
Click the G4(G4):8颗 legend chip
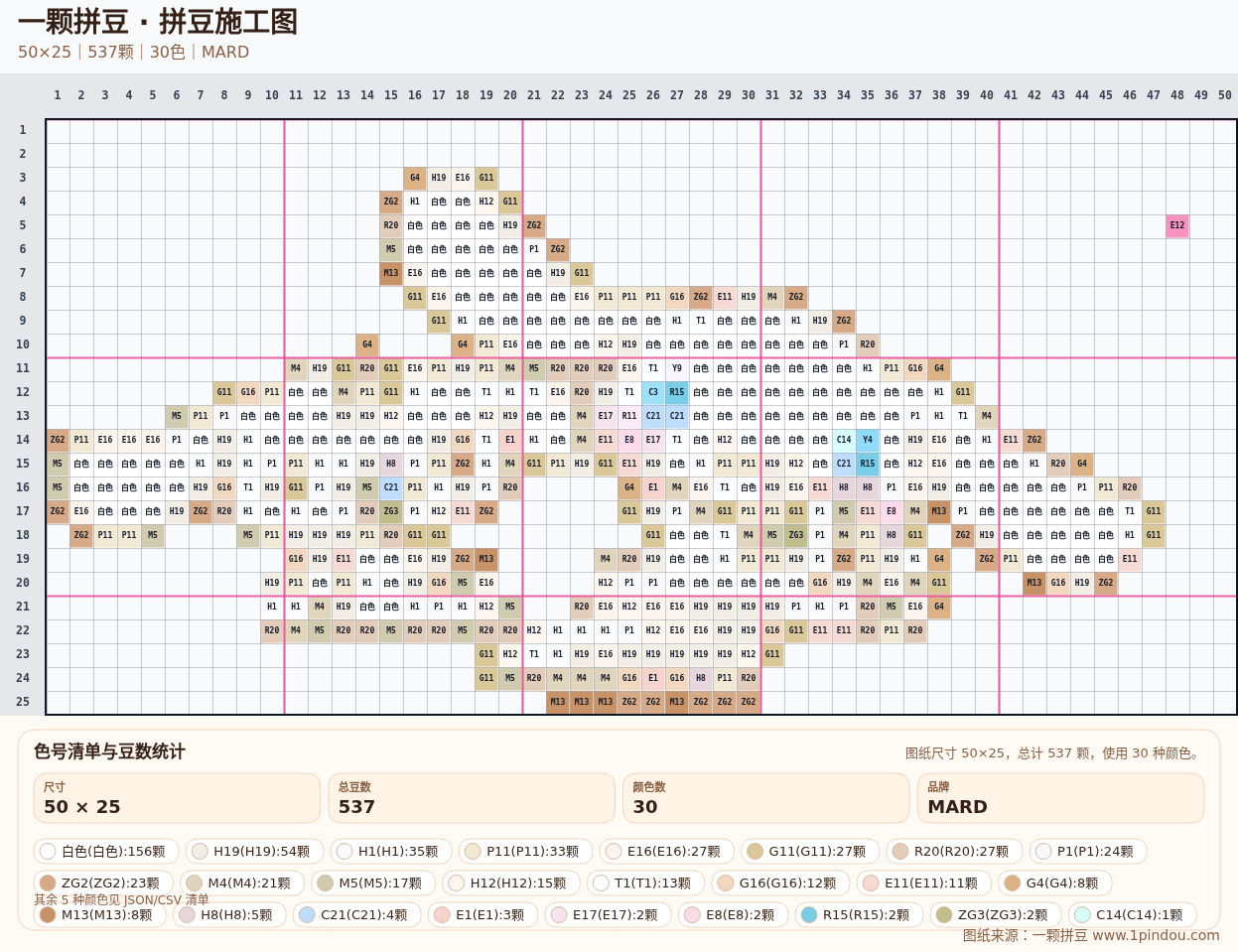coord(1055,884)
